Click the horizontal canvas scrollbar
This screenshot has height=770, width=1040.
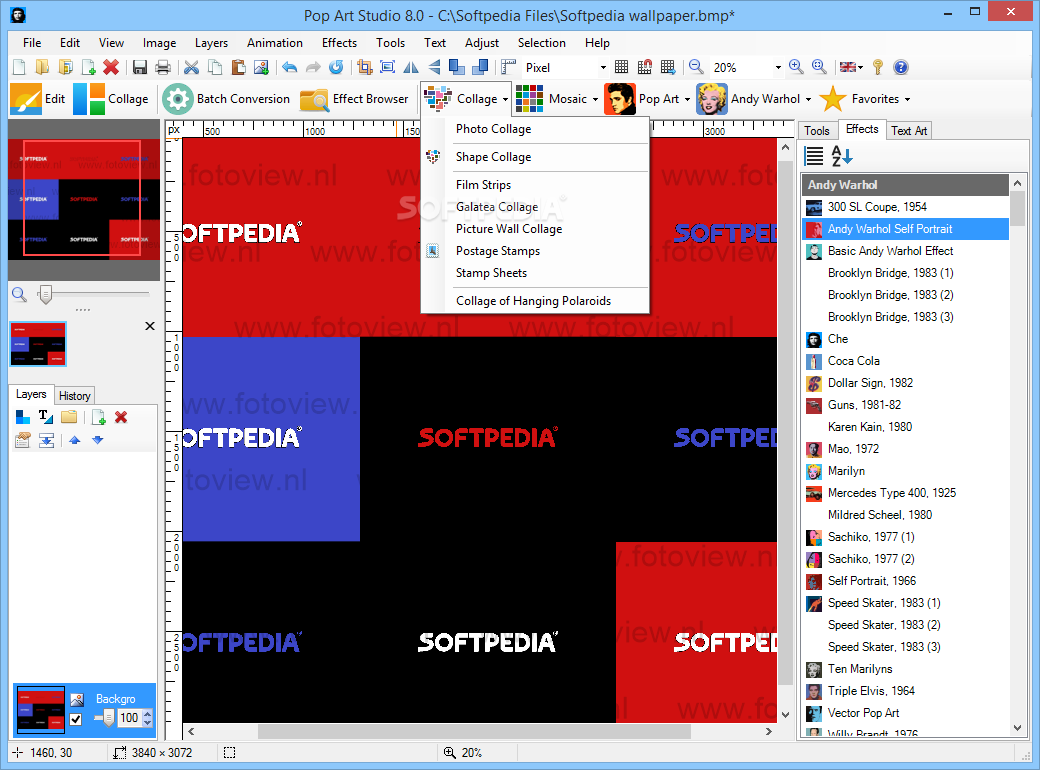(x=475, y=731)
